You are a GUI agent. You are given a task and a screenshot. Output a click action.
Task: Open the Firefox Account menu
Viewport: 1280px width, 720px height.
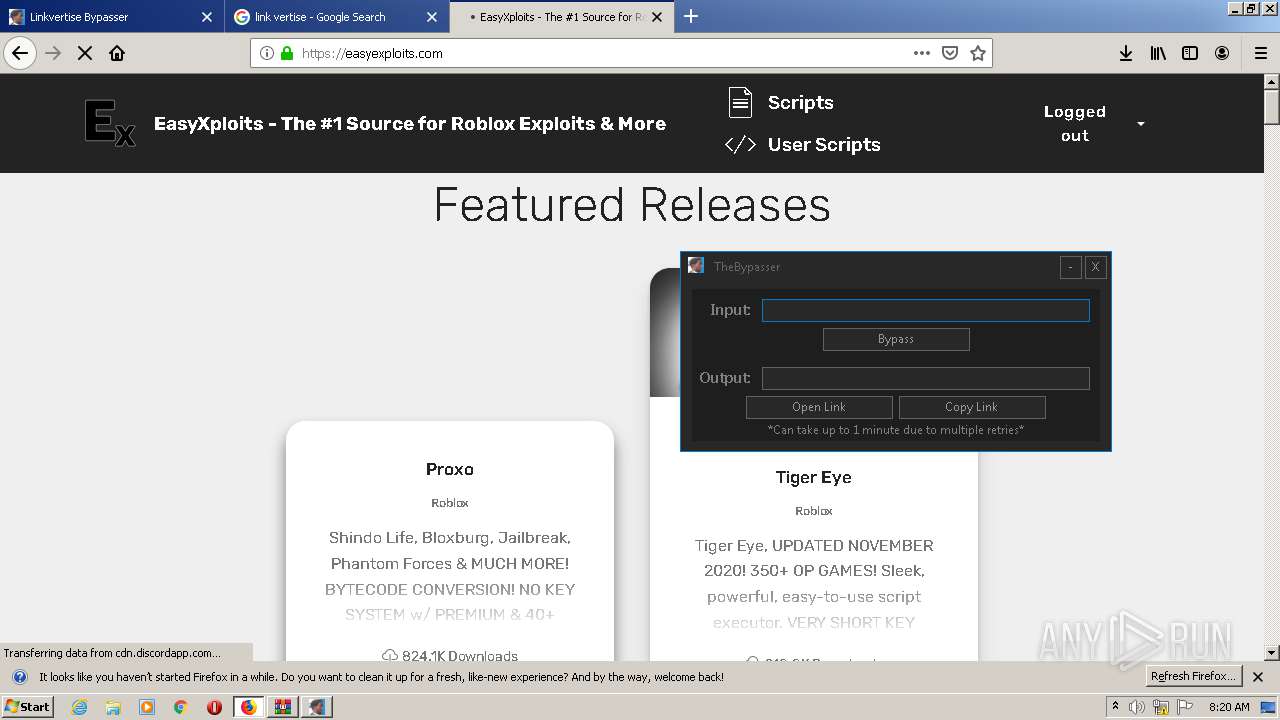(x=1222, y=53)
